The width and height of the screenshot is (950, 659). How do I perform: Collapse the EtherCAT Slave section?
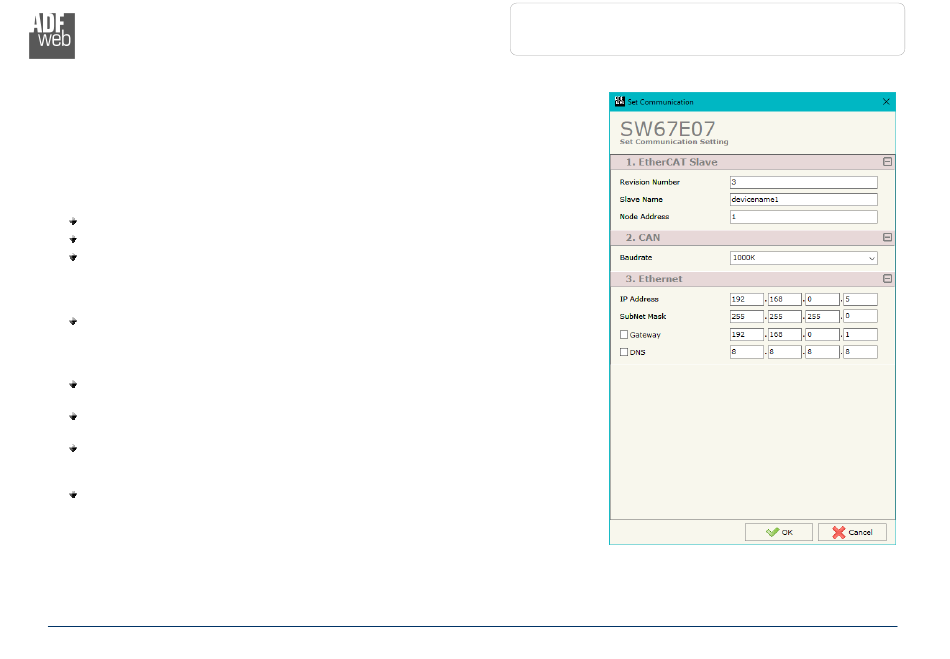click(x=888, y=162)
